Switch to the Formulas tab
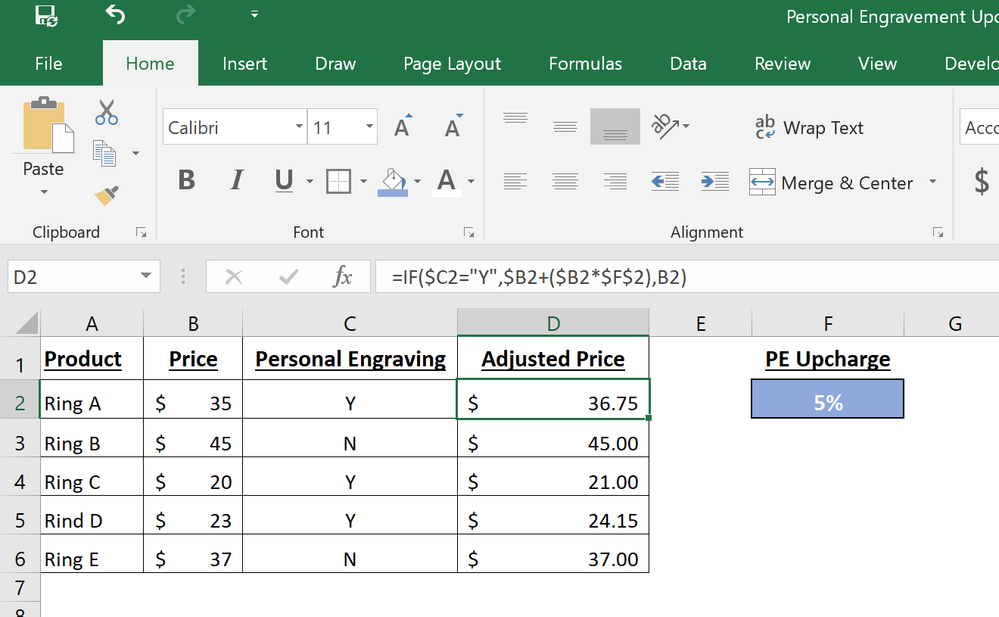The height and width of the screenshot is (617, 999). tap(585, 64)
